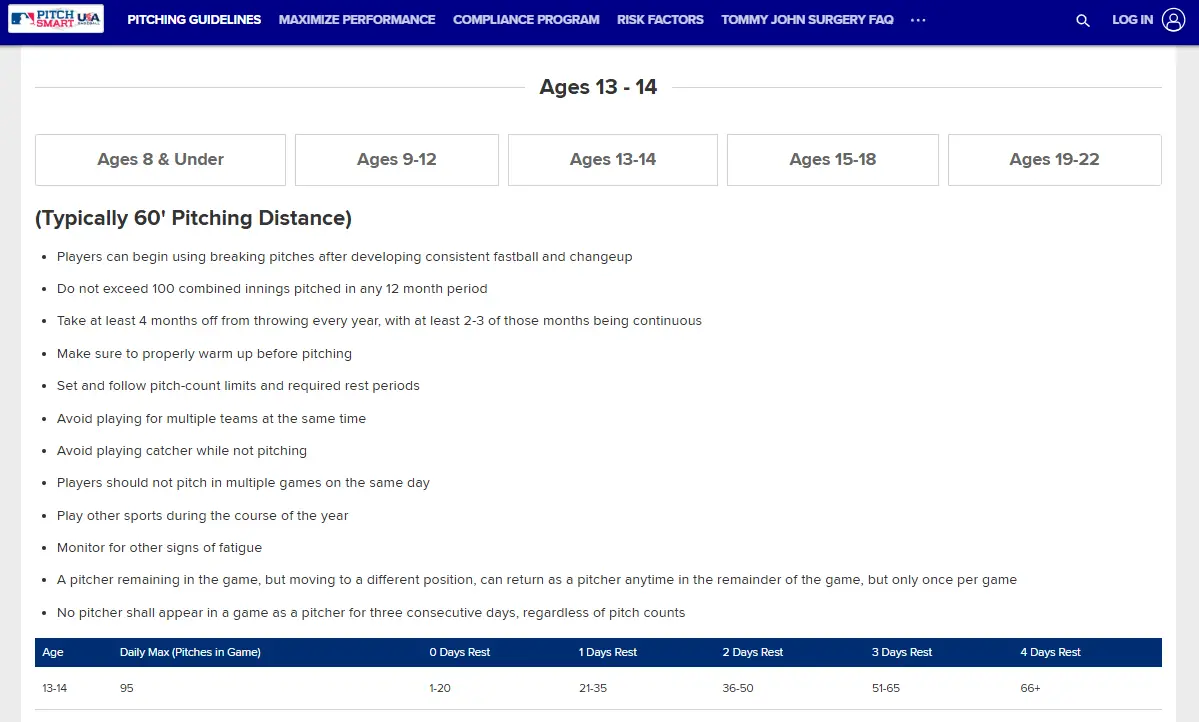Open Pitching Guidelines menu
Screen dimensions: 1199x722
click(x=194, y=20)
